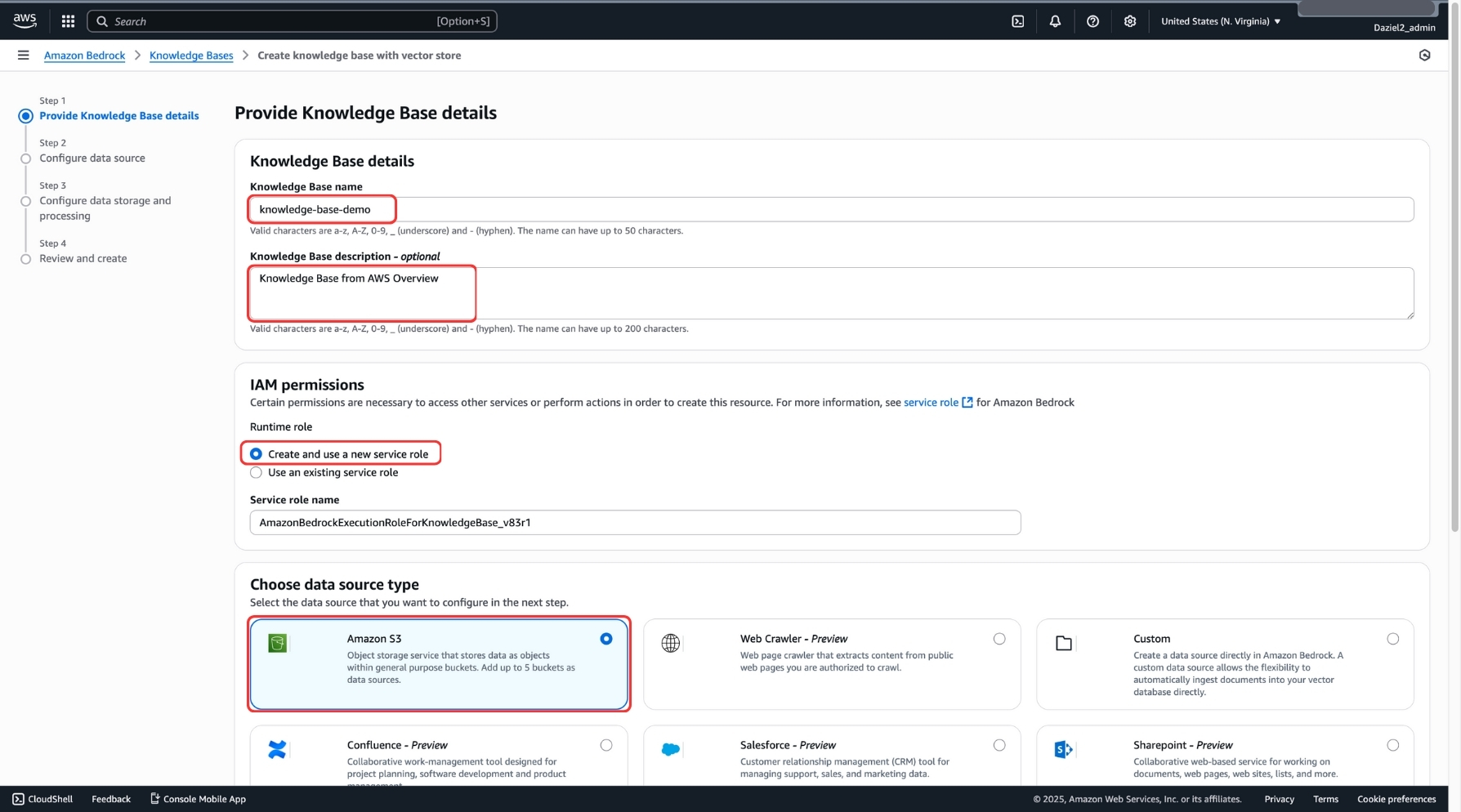
Task: Open the notifications bell
Action: click(1055, 21)
